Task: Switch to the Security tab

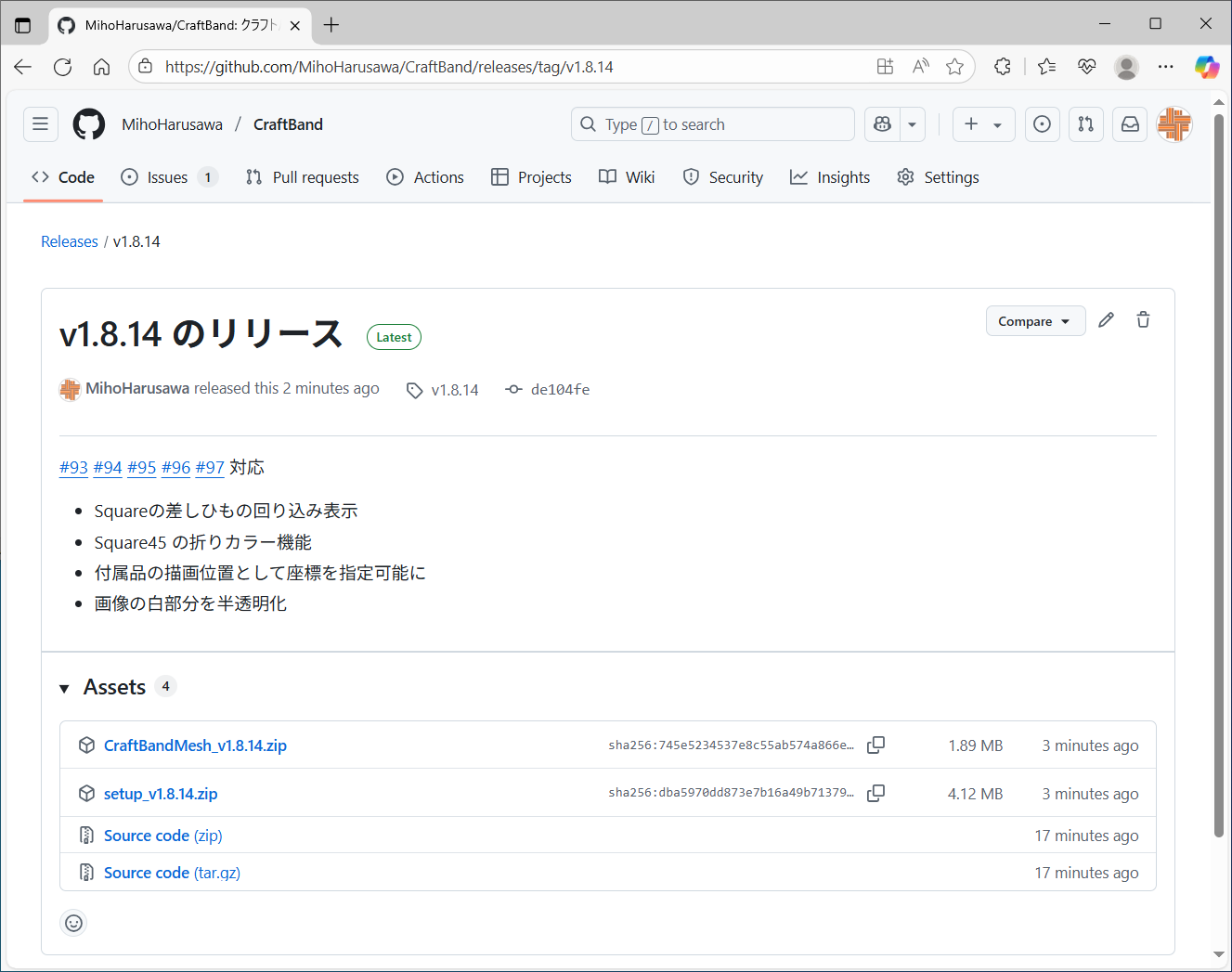Action: tap(722, 177)
